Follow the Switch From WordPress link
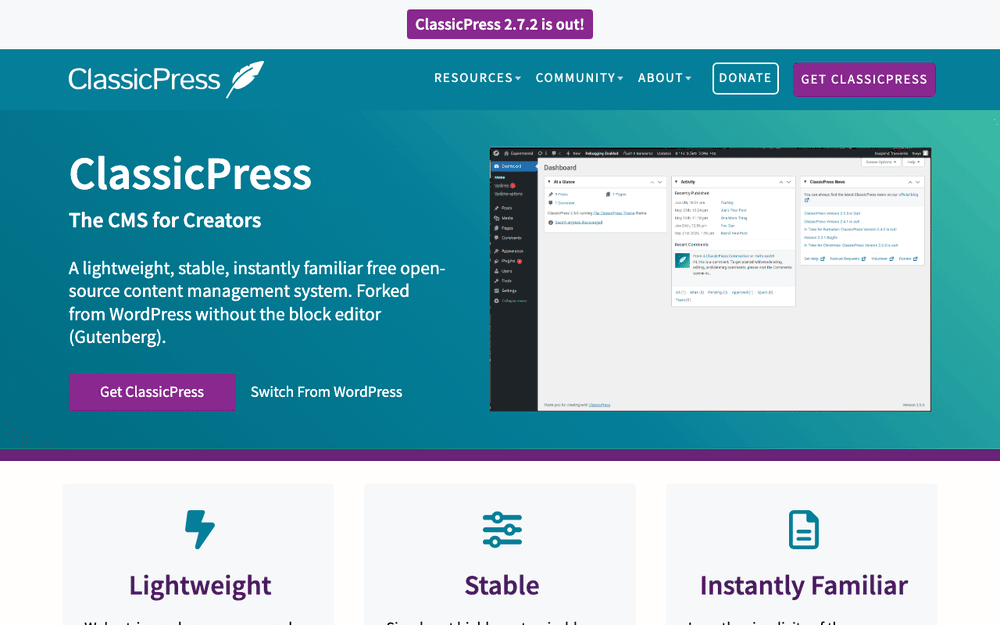Screen dimensions: 1000x625 click(x=326, y=392)
